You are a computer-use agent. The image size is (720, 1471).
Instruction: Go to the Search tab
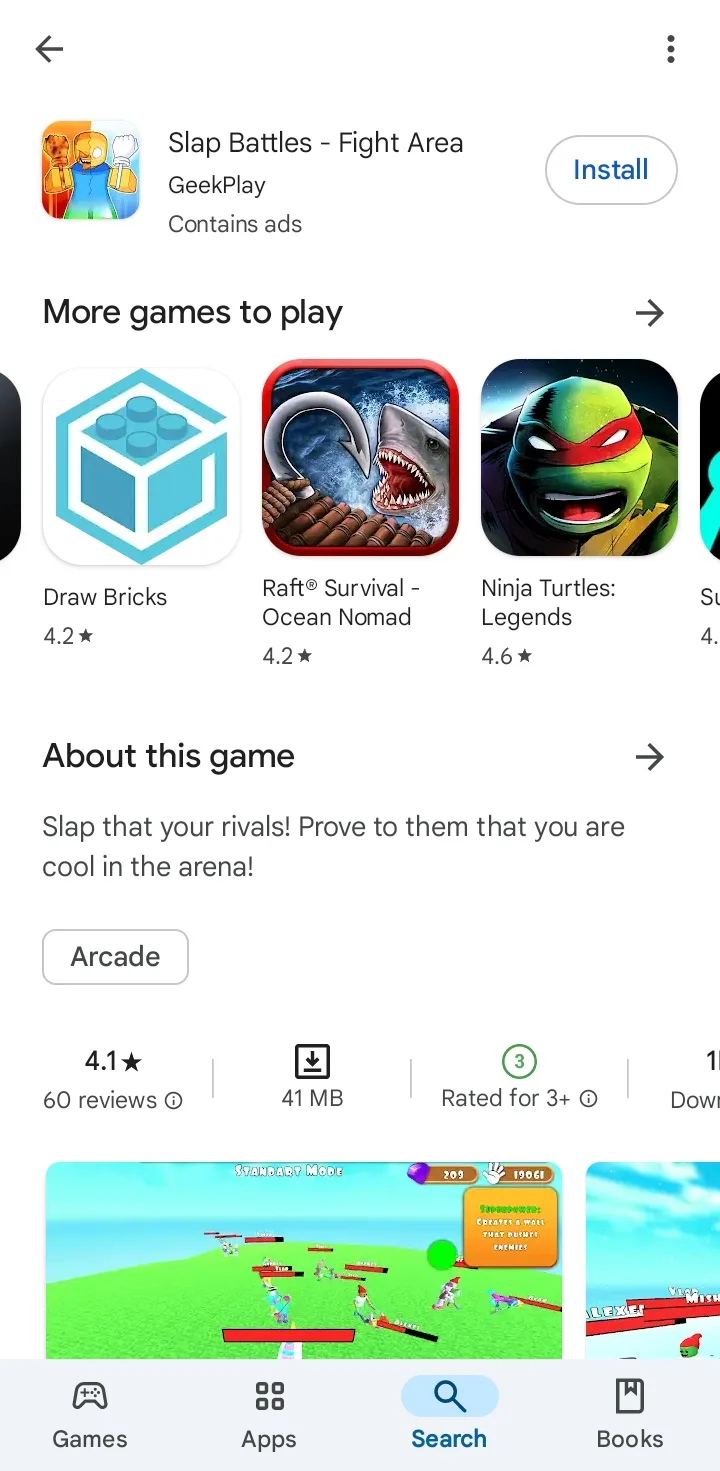pos(449,1415)
